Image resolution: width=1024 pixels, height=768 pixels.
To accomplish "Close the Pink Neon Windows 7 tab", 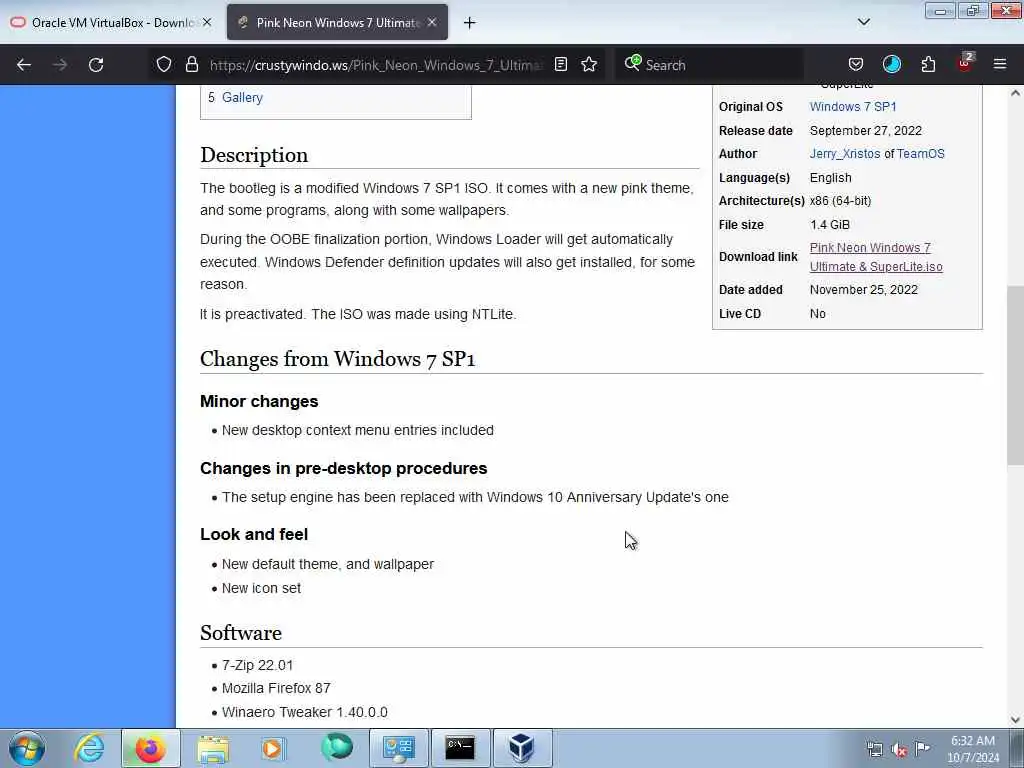I will pyautogui.click(x=432, y=22).
